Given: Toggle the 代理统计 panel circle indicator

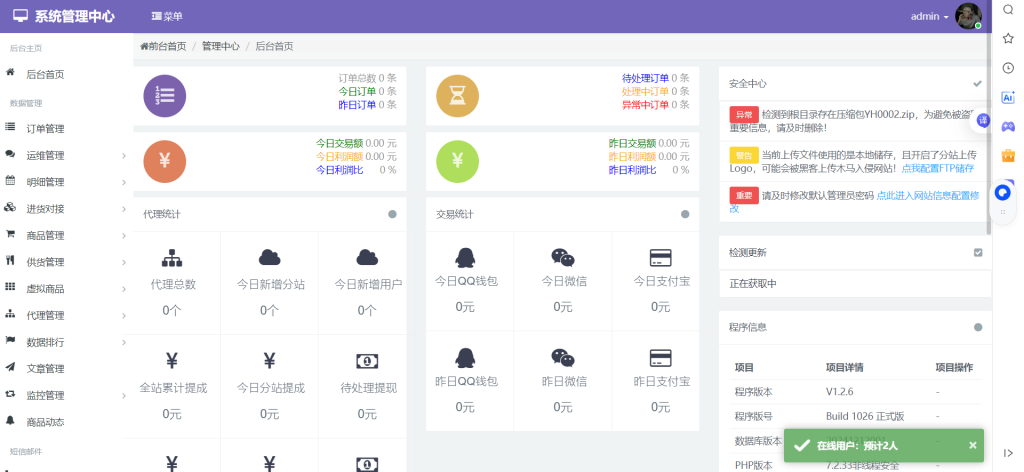Looking at the screenshot, I should tap(392, 214).
